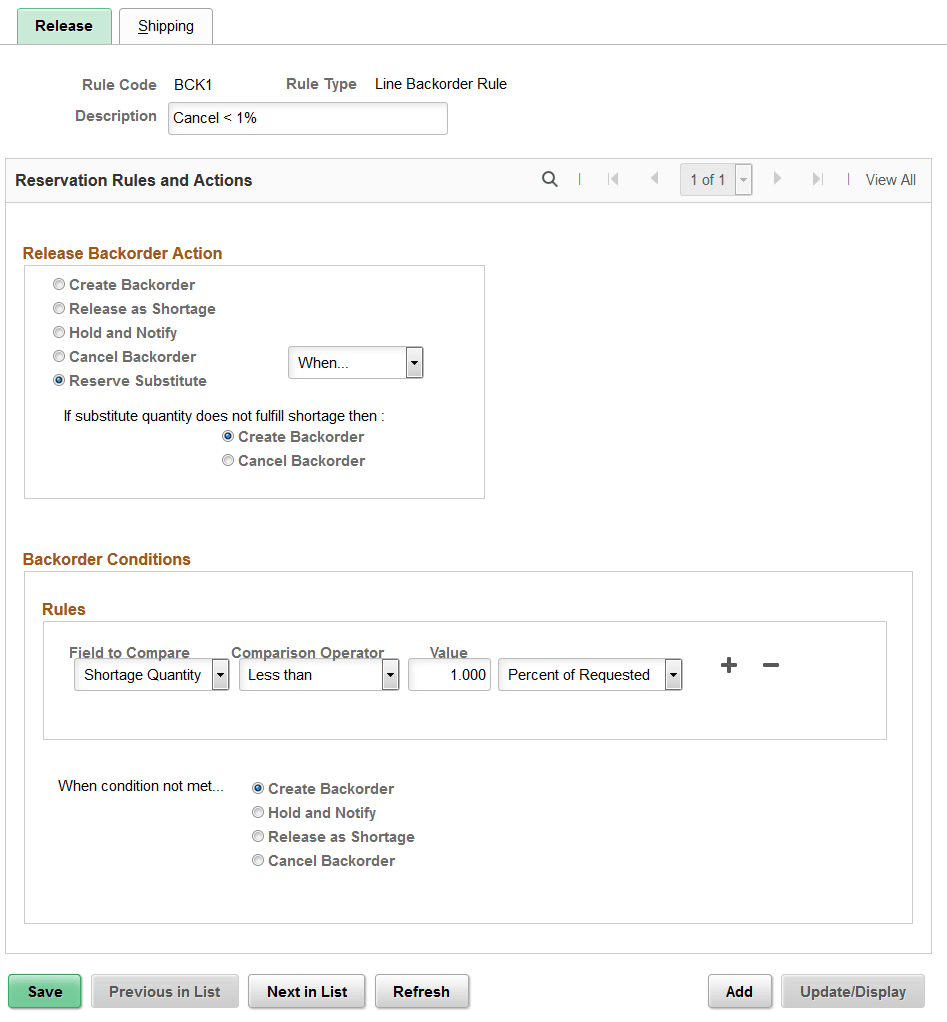This screenshot has height=1022, width=947.
Task: Click the previous record arrow
Action: click(x=655, y=179)
